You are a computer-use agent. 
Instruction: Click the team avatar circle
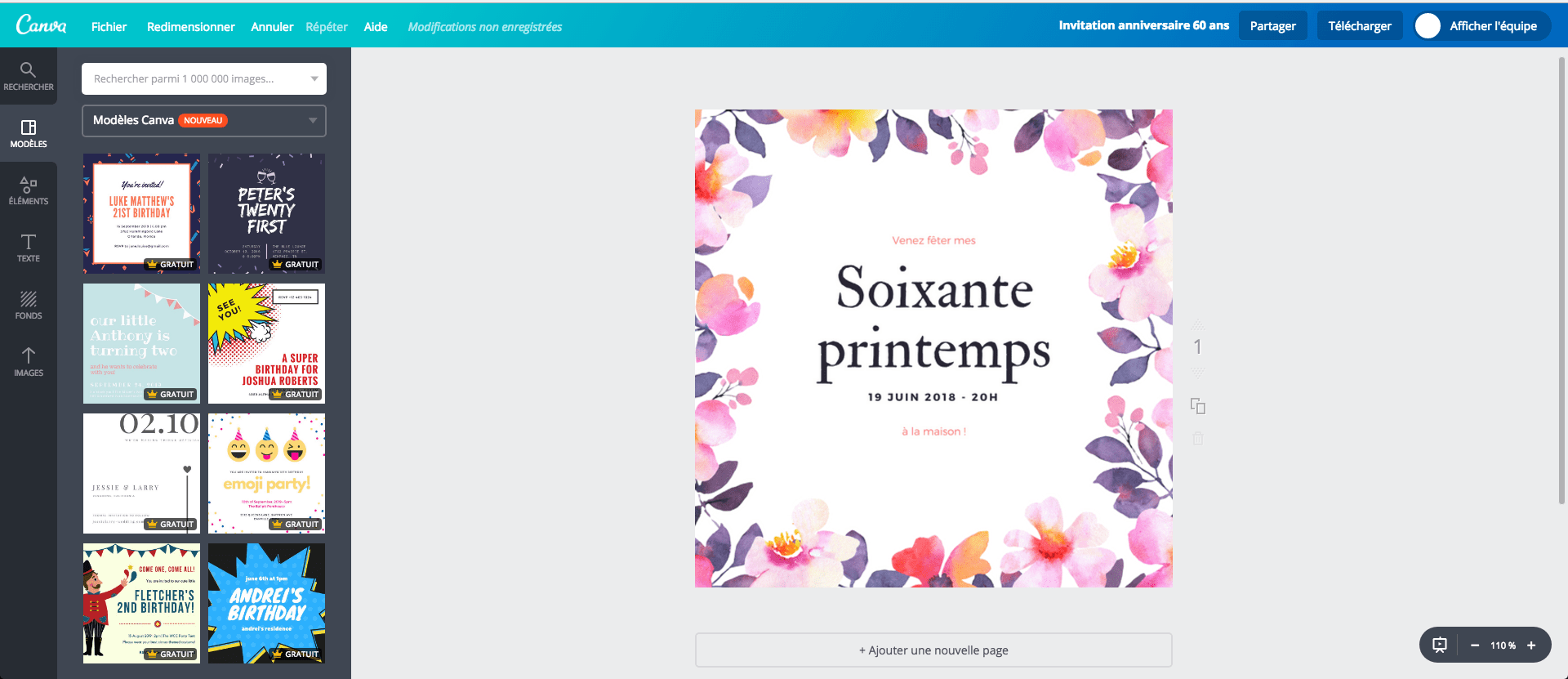[1428, 26]
